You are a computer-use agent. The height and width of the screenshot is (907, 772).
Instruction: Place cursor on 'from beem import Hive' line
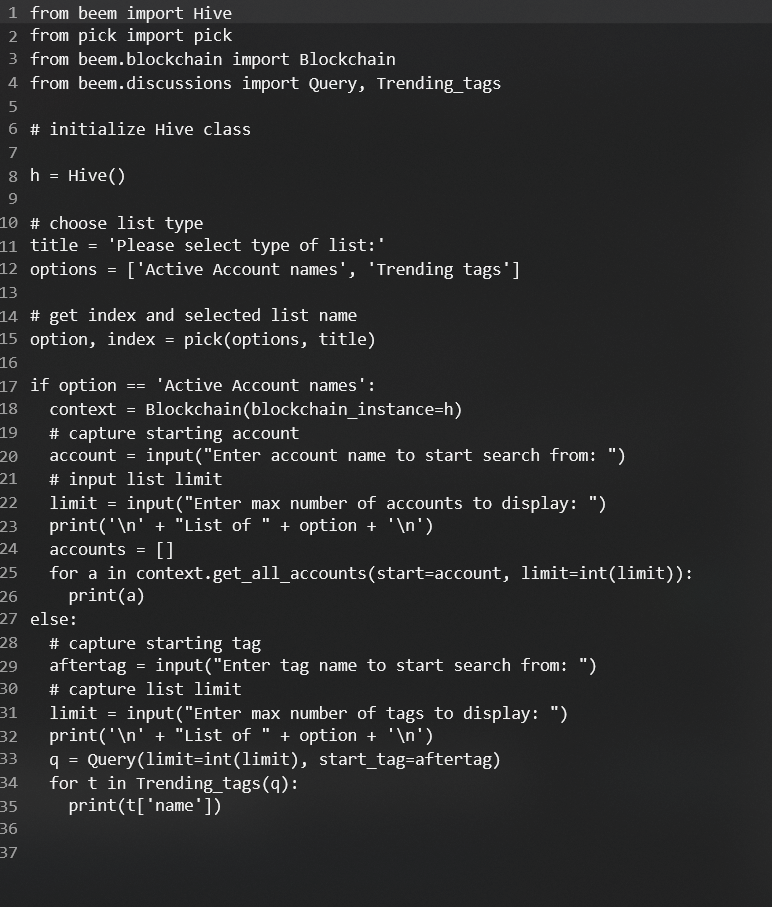click(131, 13)
